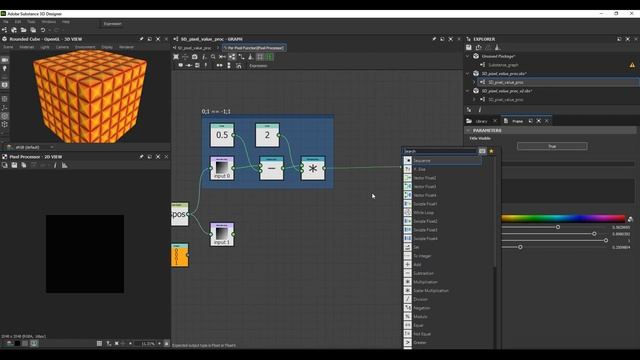Open the Tools menu
This screenshot has height=360, width=640.
click(31, 22)
